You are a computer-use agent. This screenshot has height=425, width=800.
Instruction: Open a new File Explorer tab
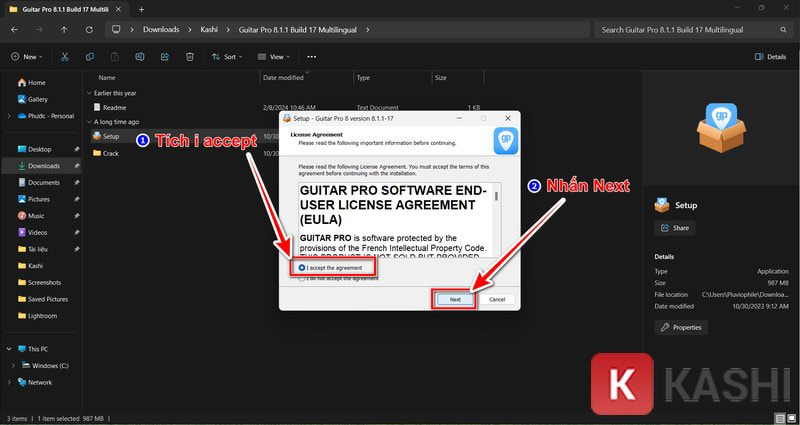click(141, 9)
